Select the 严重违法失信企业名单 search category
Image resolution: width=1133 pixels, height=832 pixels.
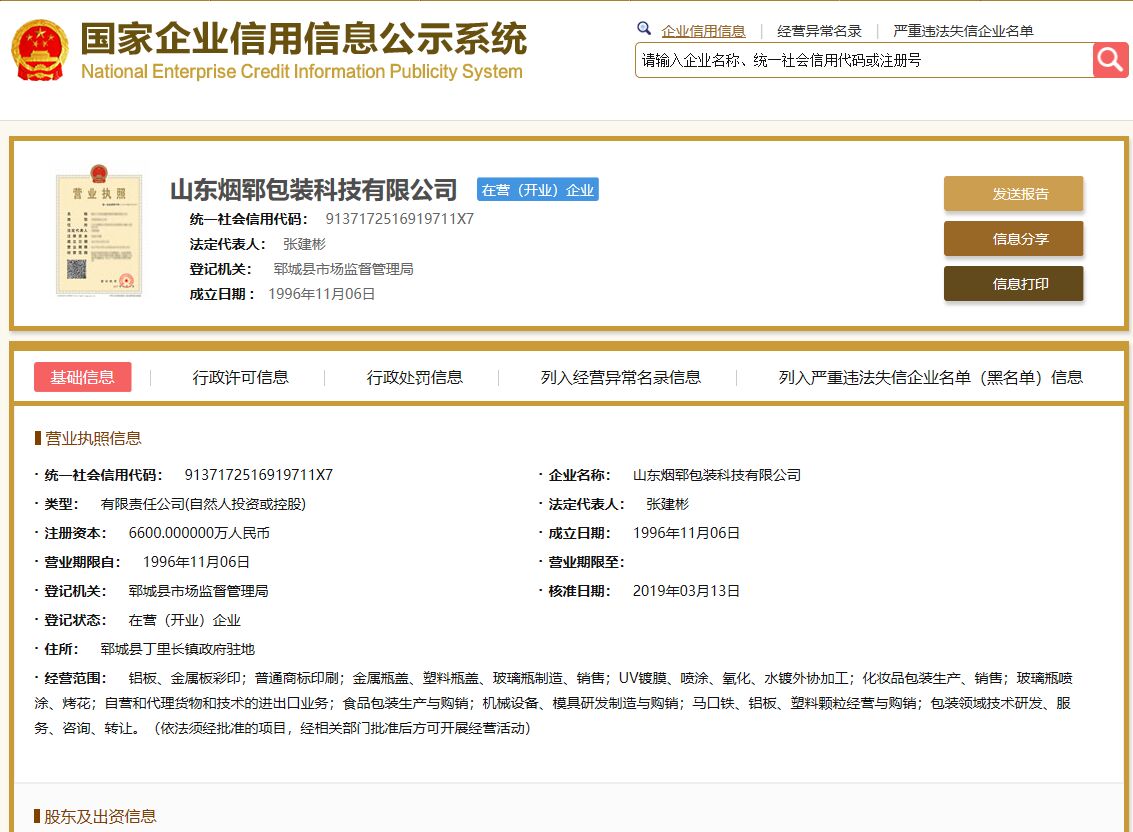(x=963, y=31)
